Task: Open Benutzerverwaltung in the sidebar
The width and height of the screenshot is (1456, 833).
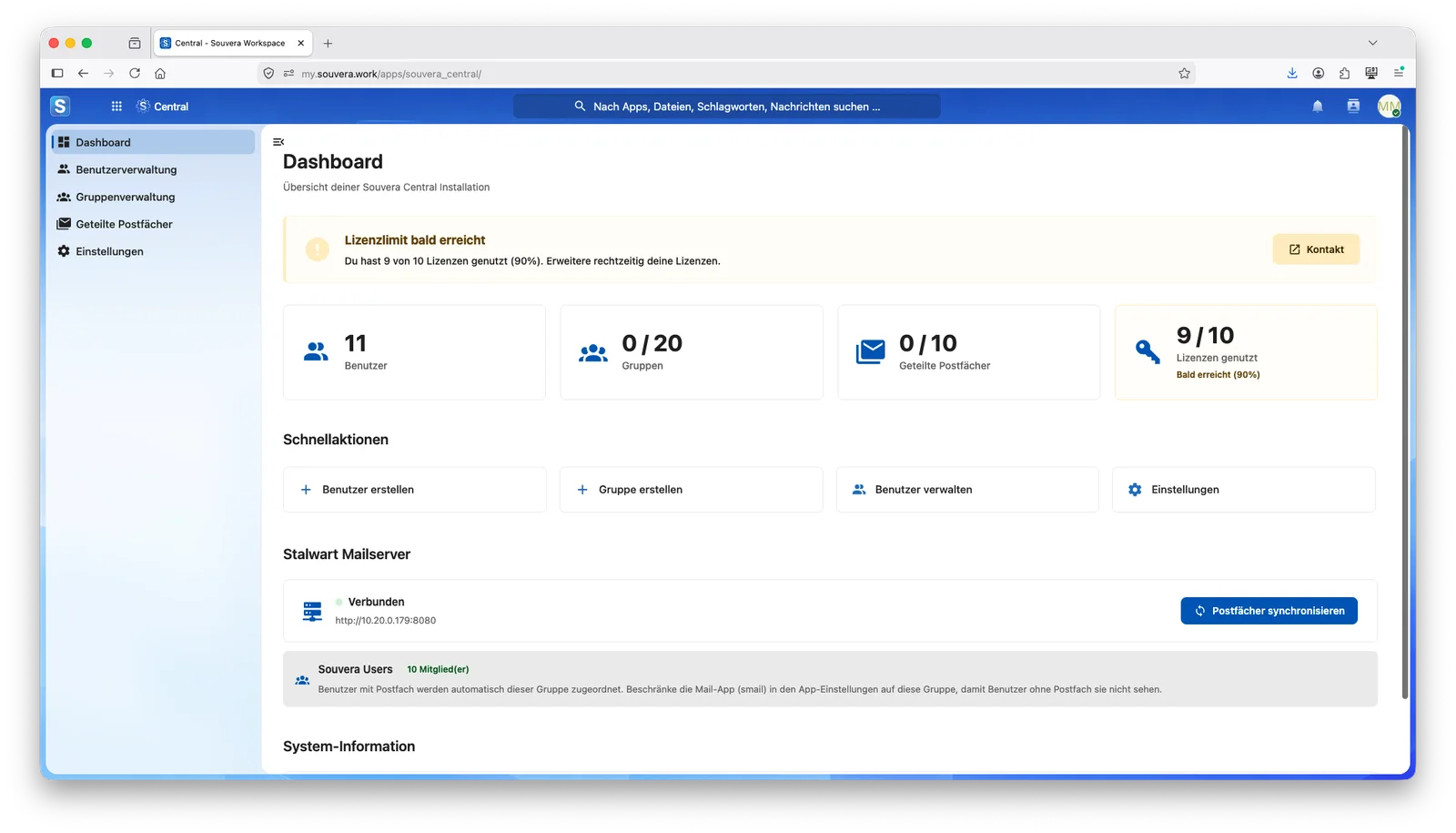Action: click(153, 169)
